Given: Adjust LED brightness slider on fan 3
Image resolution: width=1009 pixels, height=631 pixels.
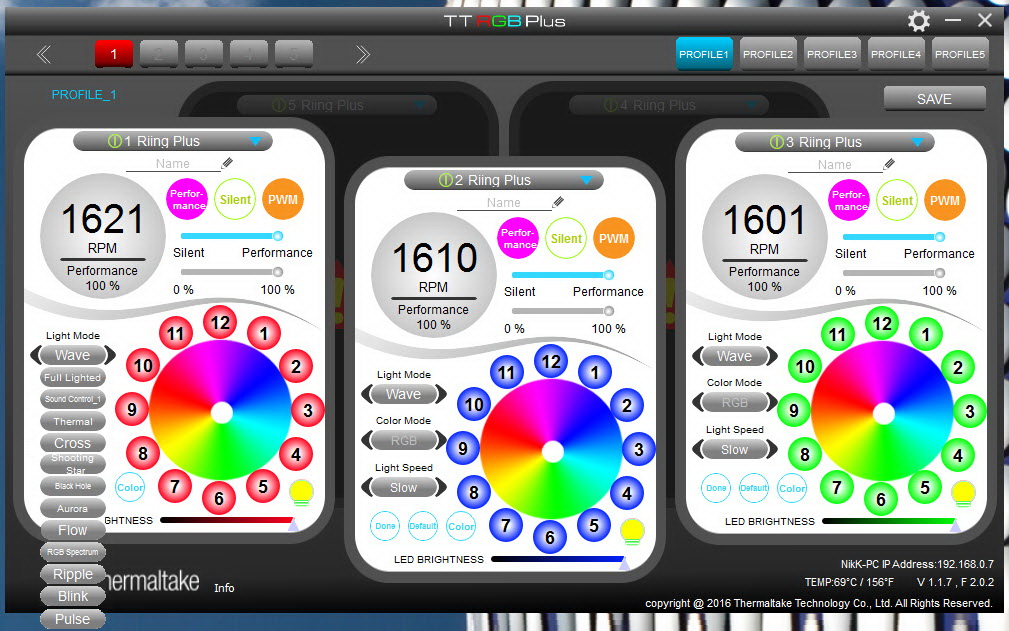Looking at the screenshot, I should (x=891, y=522).
